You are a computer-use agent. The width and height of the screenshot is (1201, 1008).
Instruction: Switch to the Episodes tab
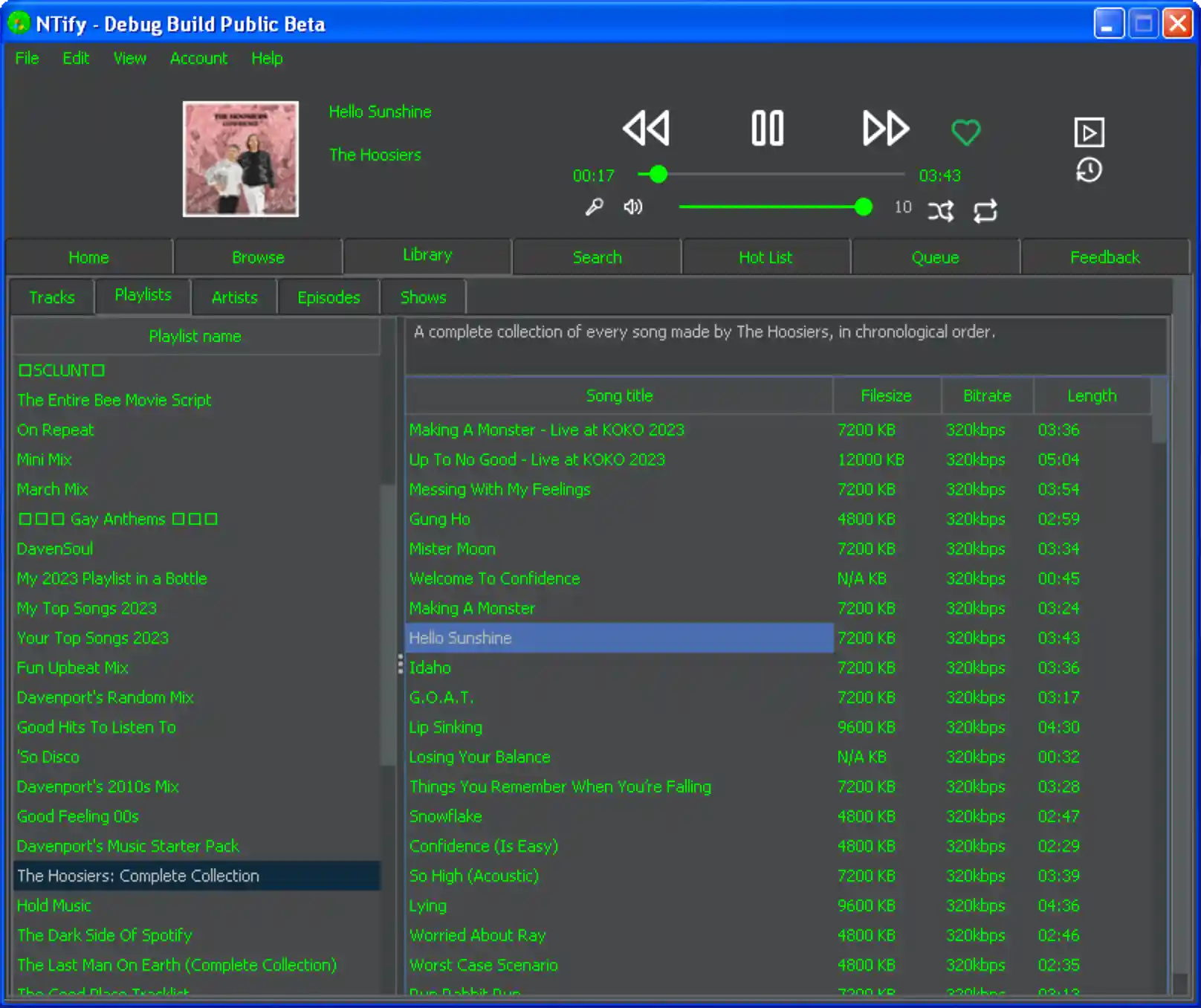(x=328, y=297)
